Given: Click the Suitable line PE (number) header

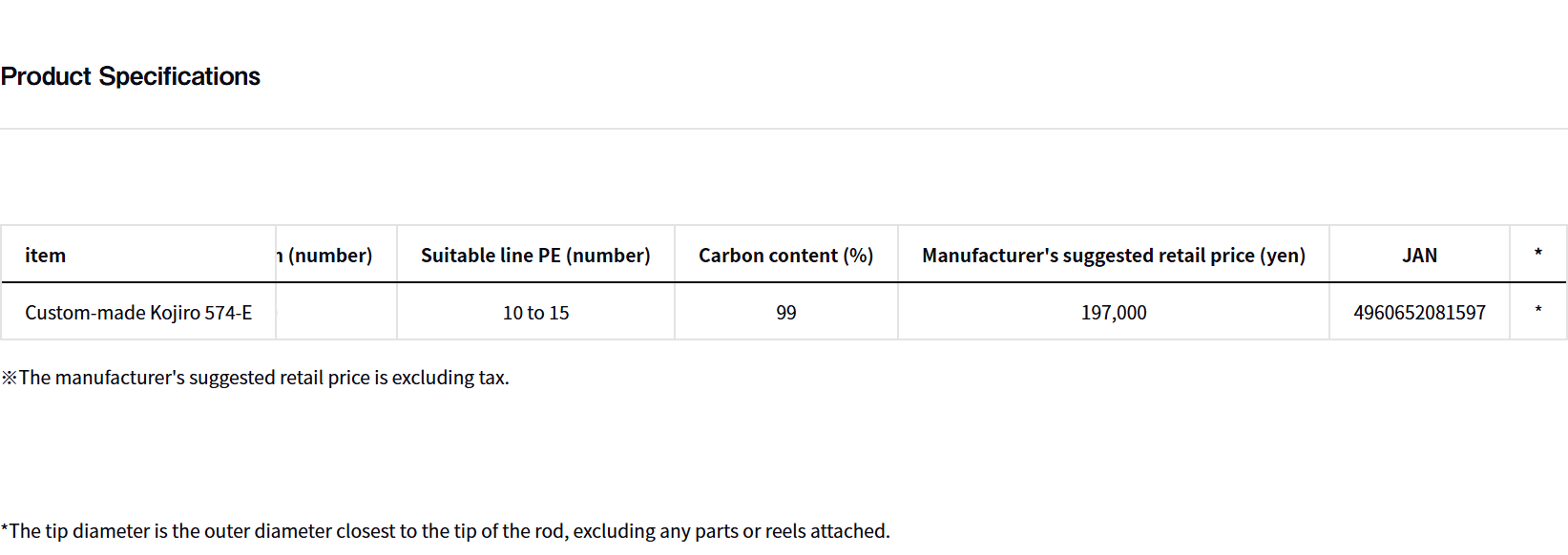Looking at the screenshot, I should (x=535, y=256).
